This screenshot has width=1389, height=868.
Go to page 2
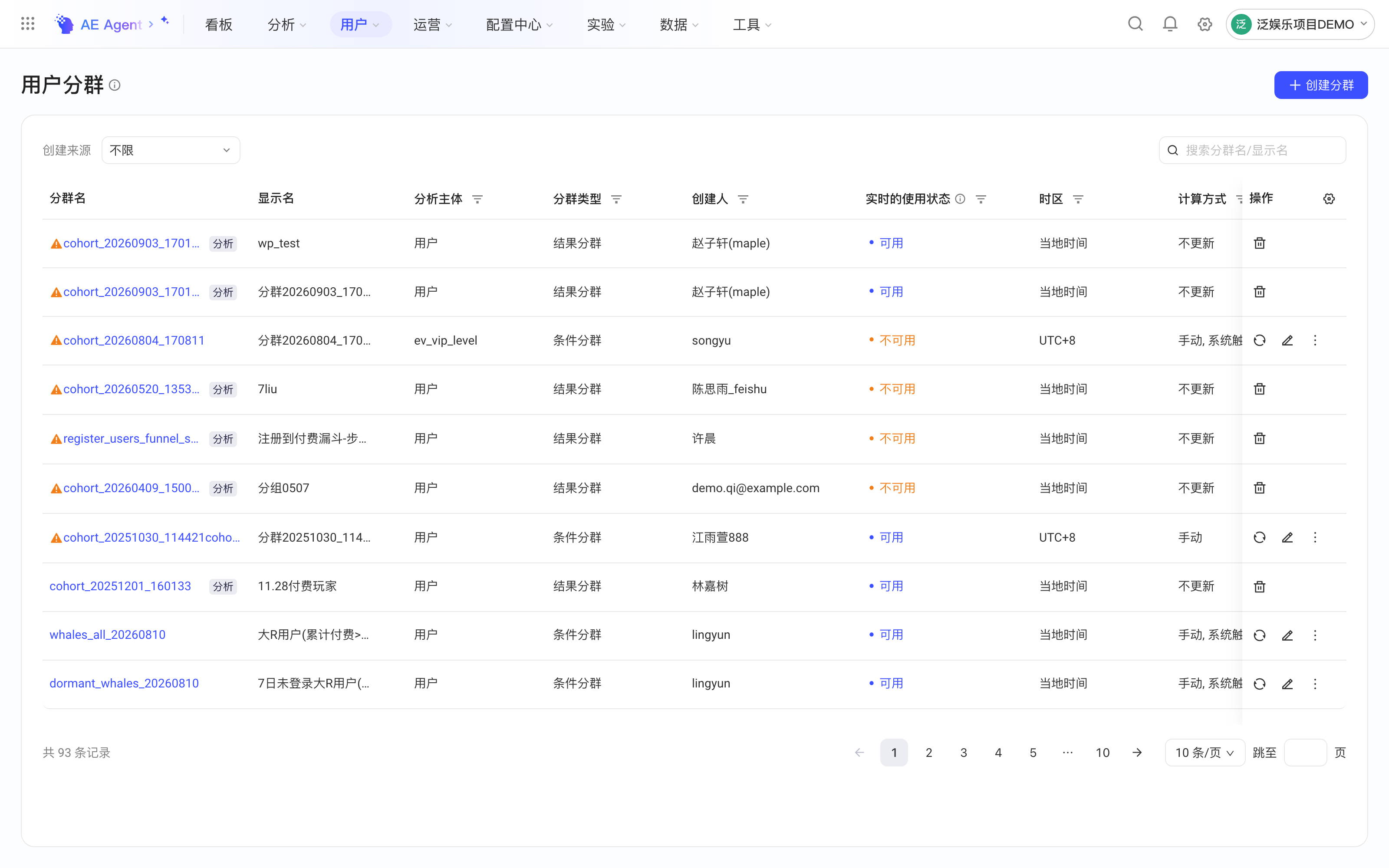(929, 753)
